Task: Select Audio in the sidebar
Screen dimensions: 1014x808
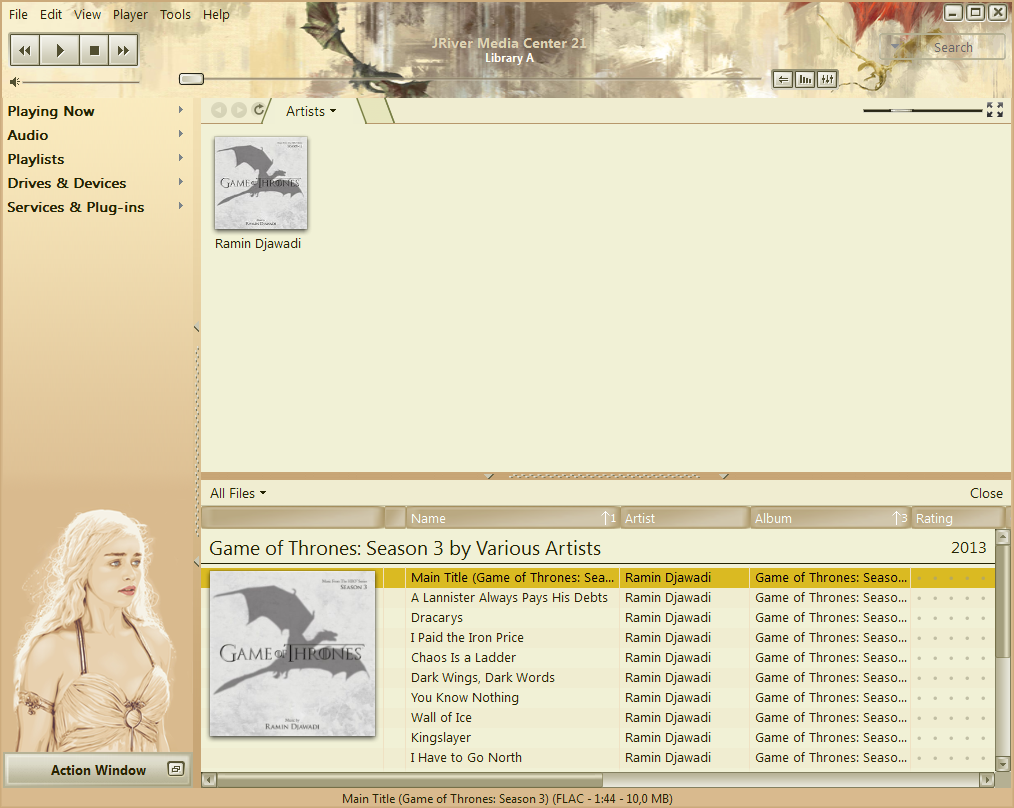Action: [28, 135]
